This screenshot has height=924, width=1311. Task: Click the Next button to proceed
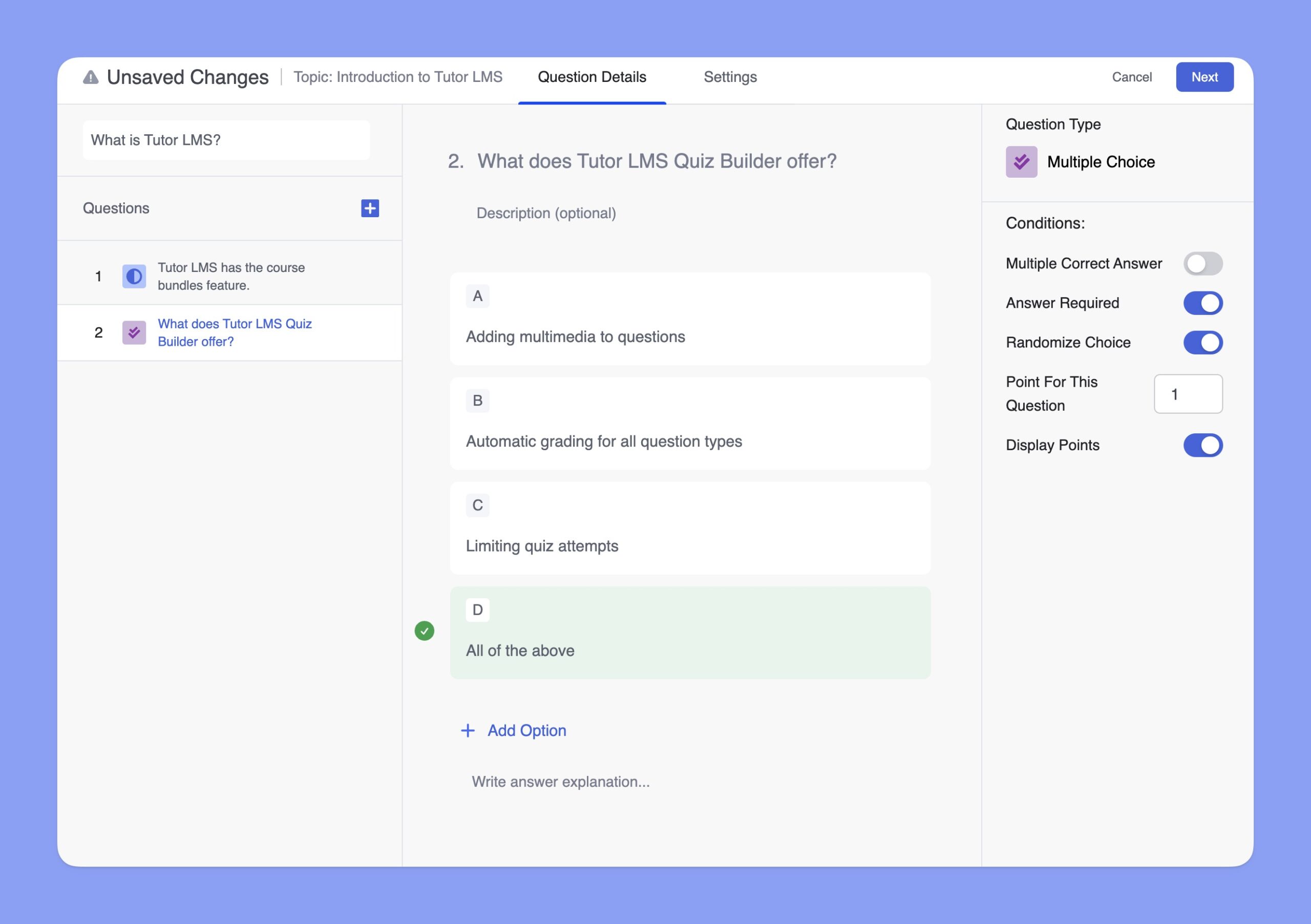[1205, 76]
